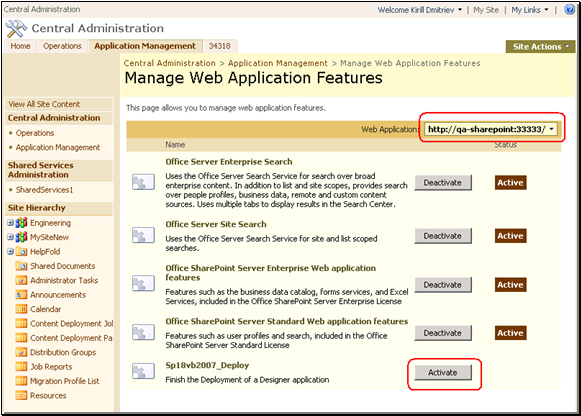Deactivate Office Server Site Search feature
Image resolution: width=581 pixels, height=416 pixels.
click(443, 236)
